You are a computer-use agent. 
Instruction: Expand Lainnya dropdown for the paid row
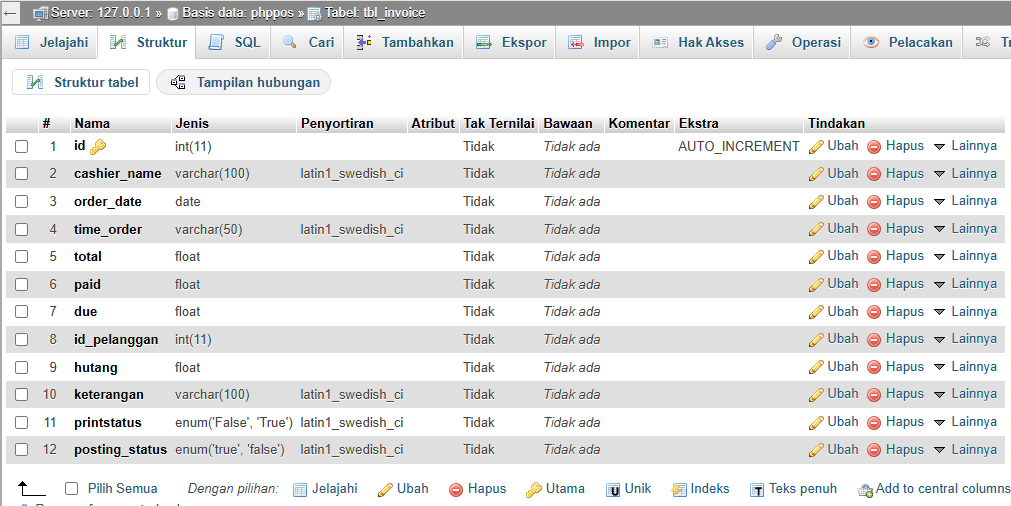point(965,284)
